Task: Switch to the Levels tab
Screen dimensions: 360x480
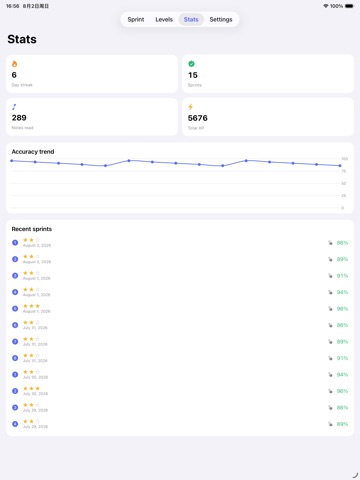Action: pyautogui.click(x=164, y=19)
